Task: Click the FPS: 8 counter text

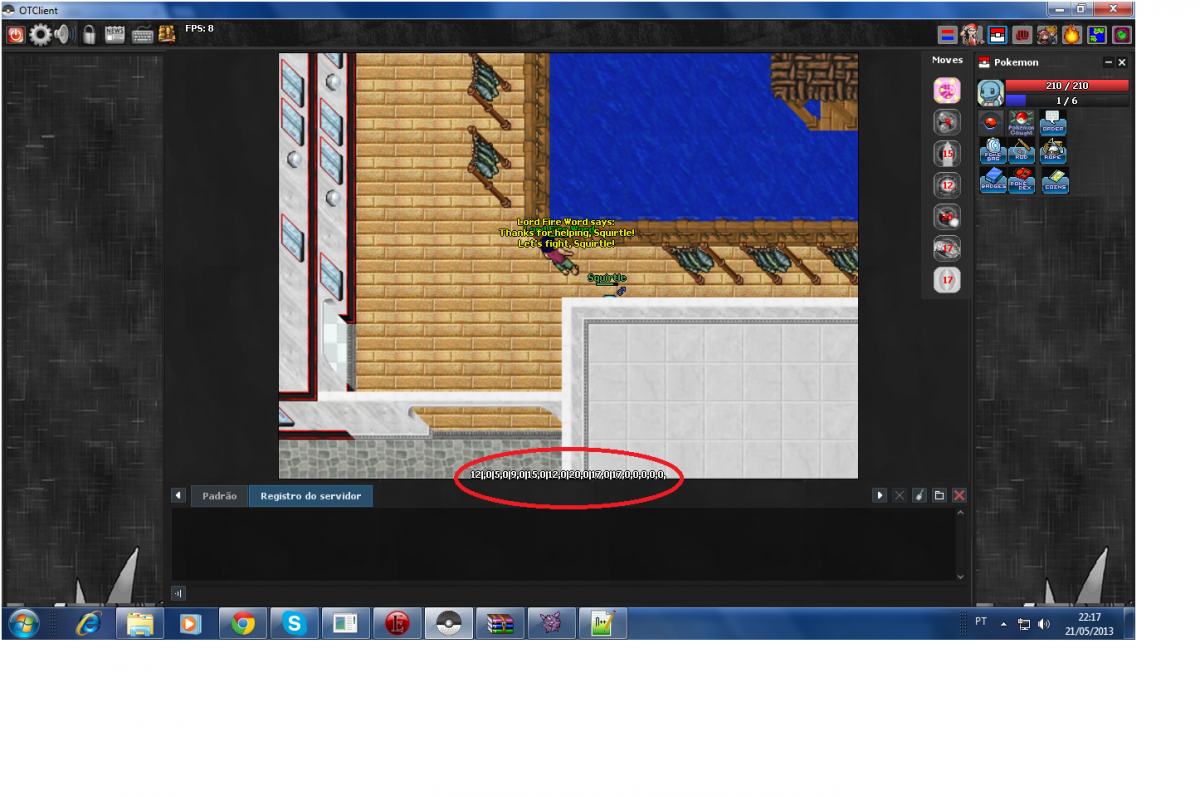Action: [199, 28]
